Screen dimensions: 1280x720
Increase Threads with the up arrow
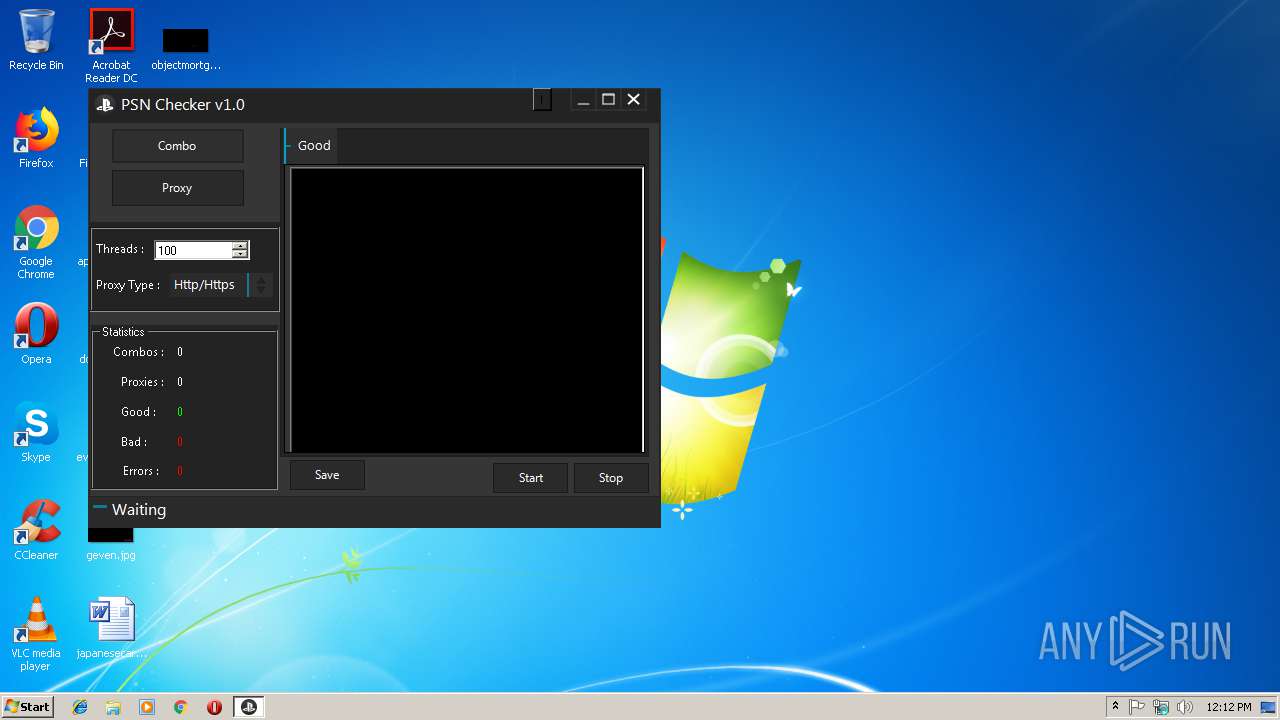[240, 246]
